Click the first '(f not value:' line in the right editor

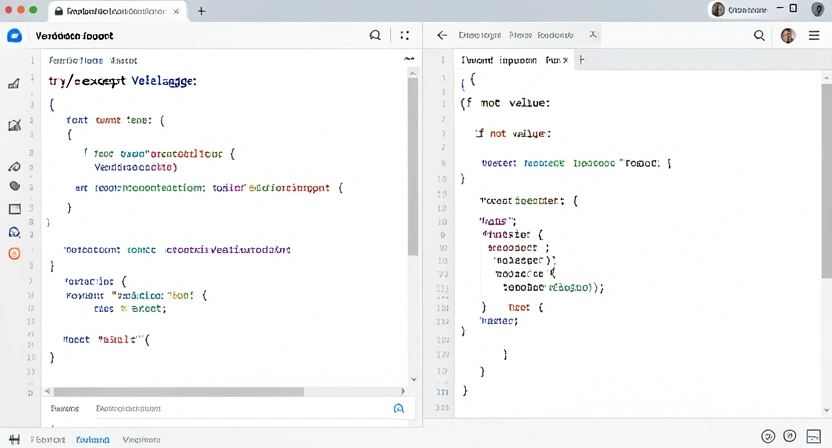505,103
